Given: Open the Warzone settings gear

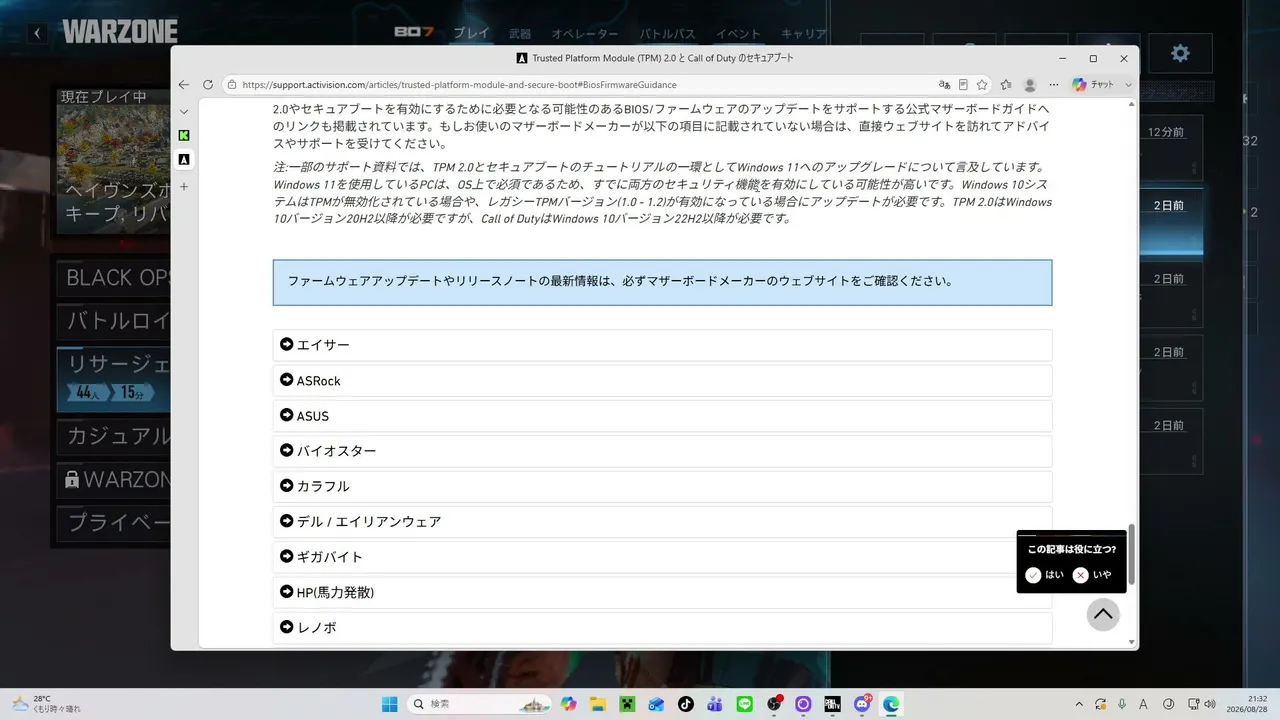Looking at the screenshot, I should tap(1180, 53).
